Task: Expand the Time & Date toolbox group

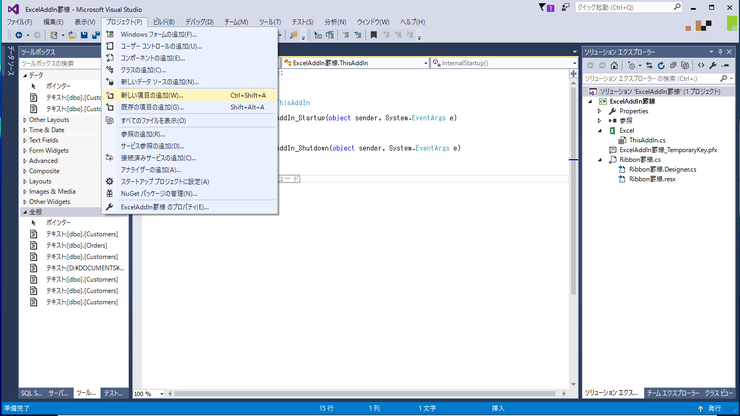Action: point(25,130)
